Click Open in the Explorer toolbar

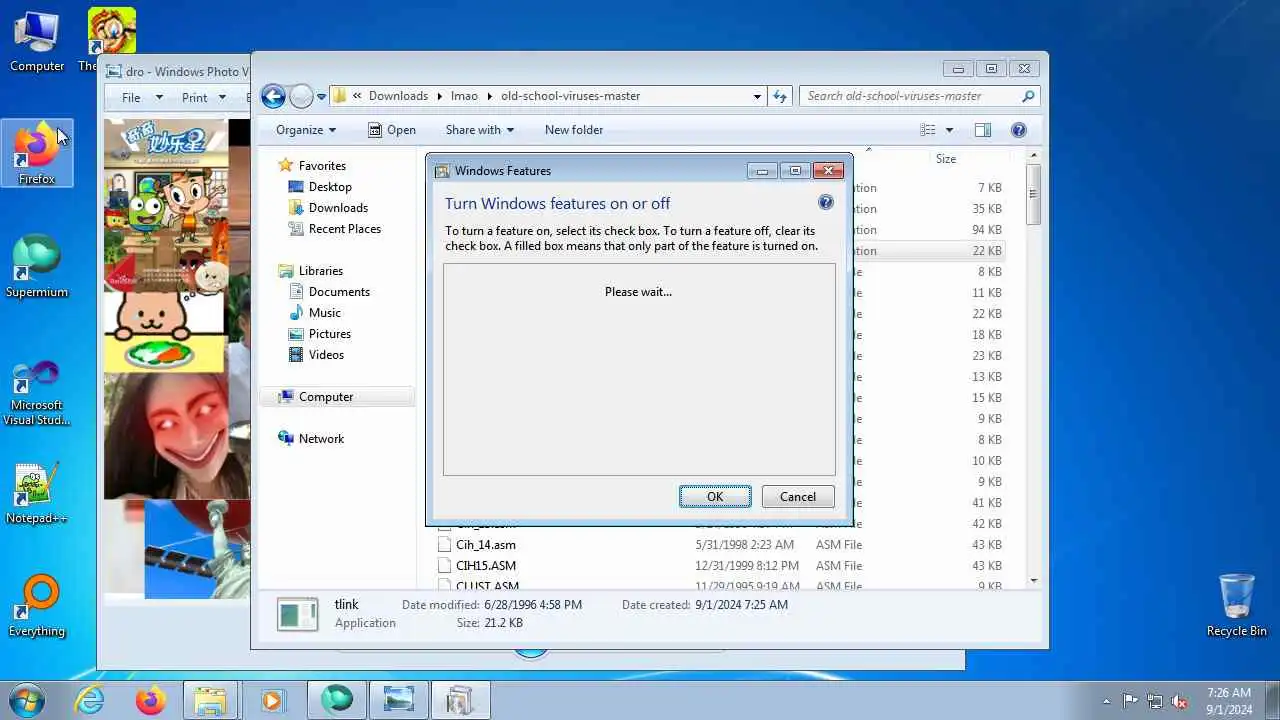[391, 130]
